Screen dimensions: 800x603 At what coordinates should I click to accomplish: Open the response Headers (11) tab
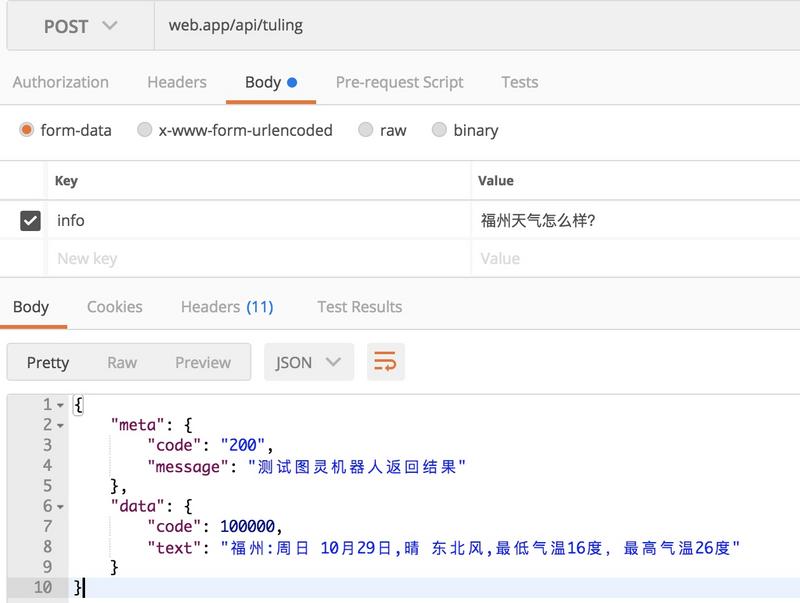click(x=227, y=307)
